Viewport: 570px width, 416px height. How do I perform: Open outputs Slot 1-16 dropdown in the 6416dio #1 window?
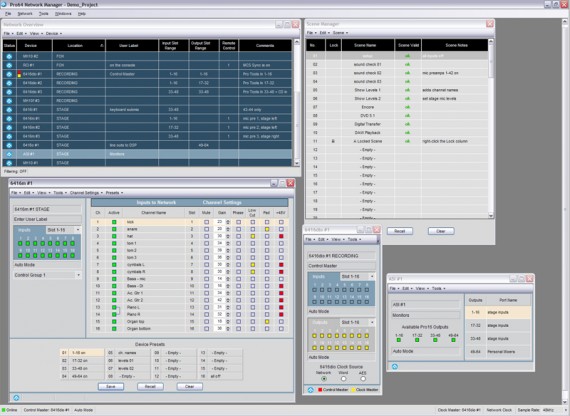point(357,323)
